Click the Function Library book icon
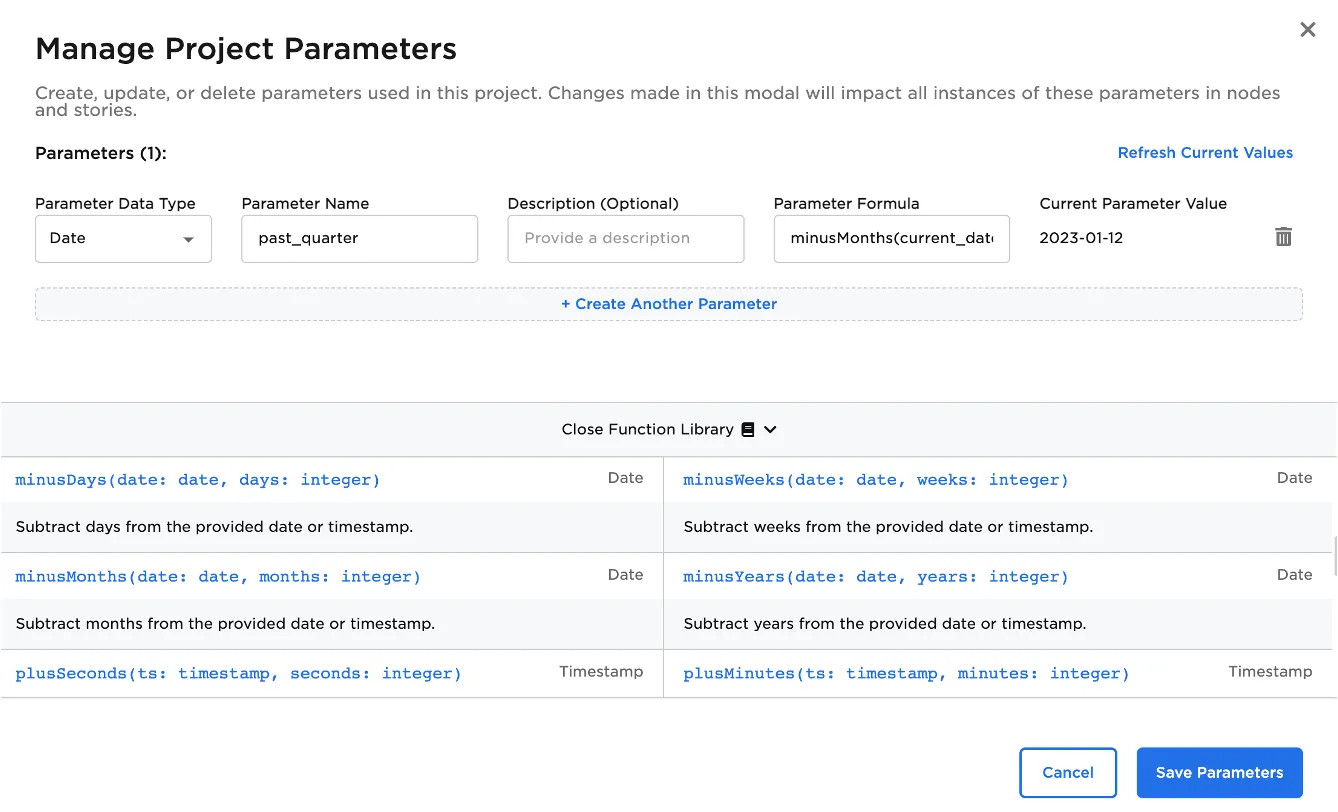1338x812 pixels. [748, 429]
